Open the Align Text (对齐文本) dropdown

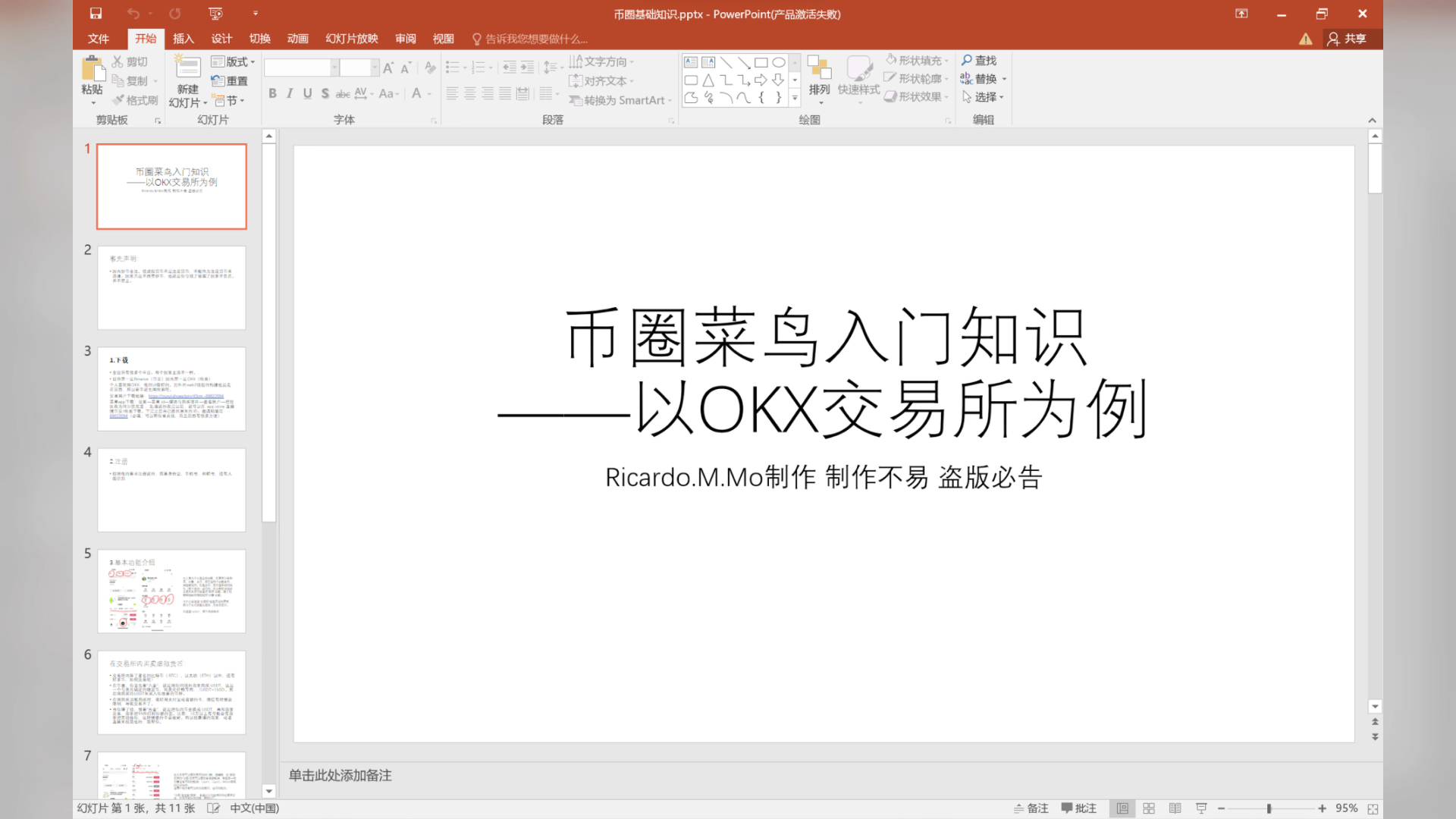tap(601, 80)
